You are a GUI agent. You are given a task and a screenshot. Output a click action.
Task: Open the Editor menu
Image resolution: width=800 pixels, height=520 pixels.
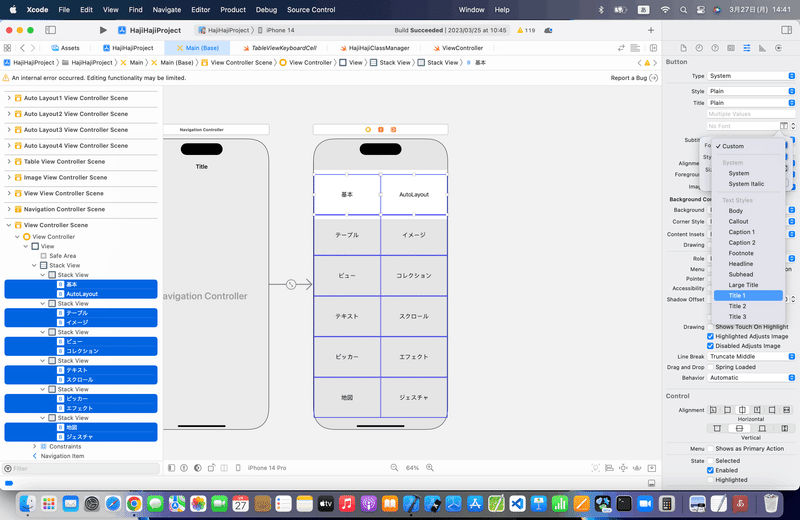[201, 10]
